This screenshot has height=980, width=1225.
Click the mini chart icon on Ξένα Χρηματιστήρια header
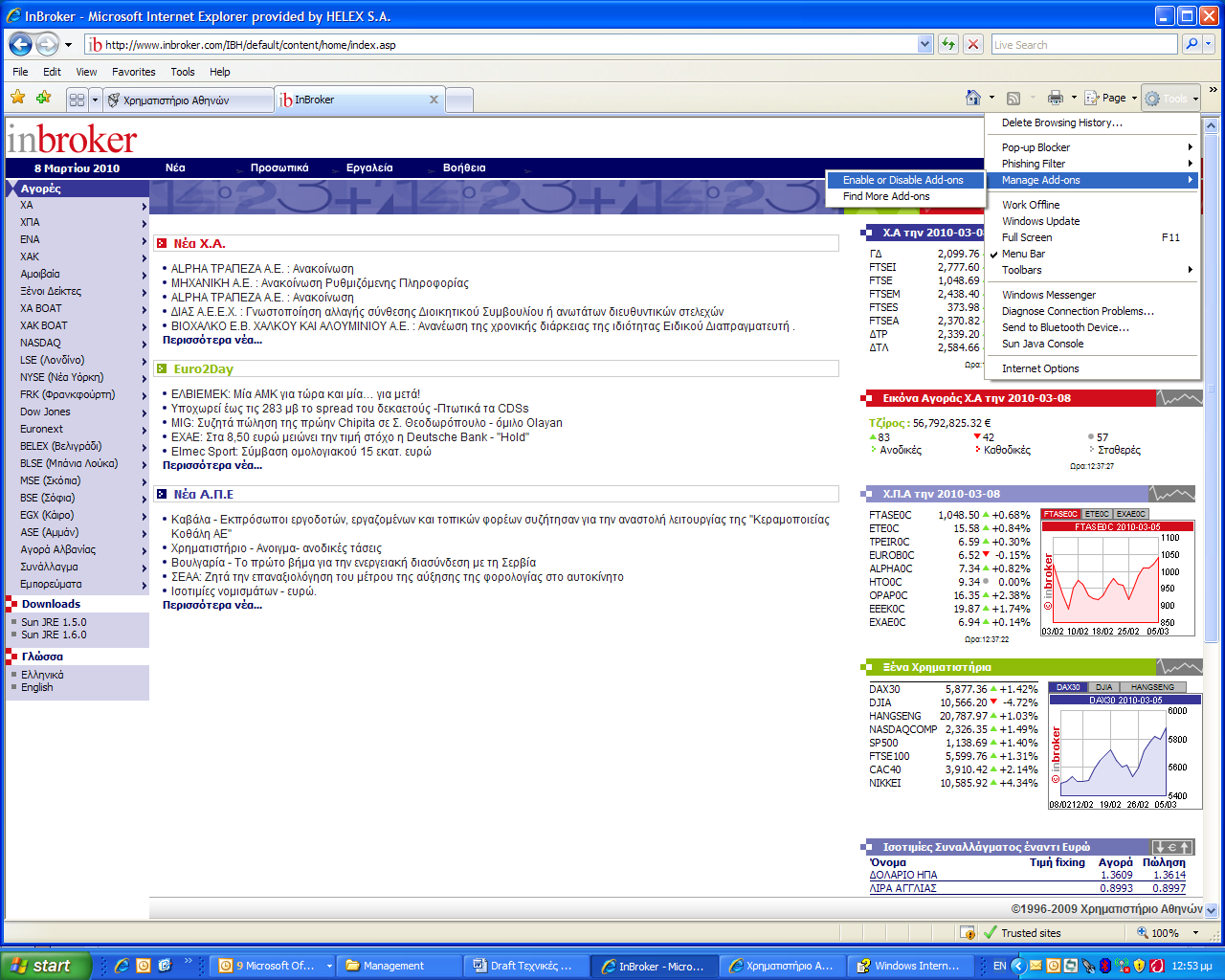1179,667
